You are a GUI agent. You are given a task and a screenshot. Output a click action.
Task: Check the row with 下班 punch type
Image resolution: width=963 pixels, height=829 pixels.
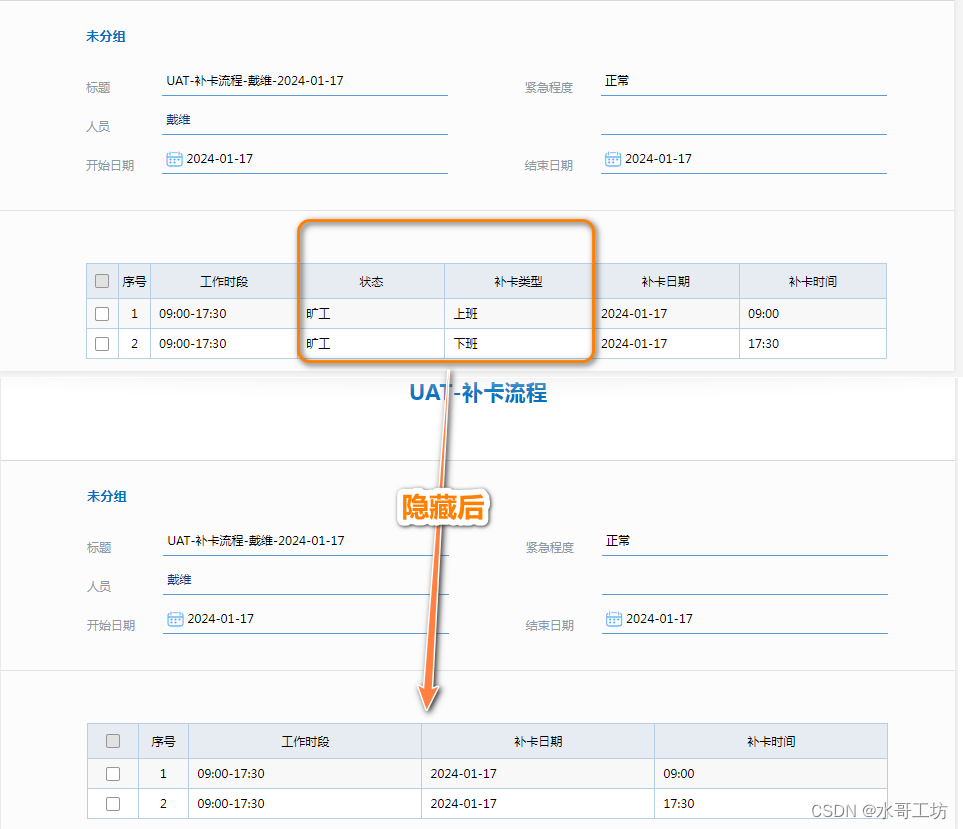click(101, 343)
